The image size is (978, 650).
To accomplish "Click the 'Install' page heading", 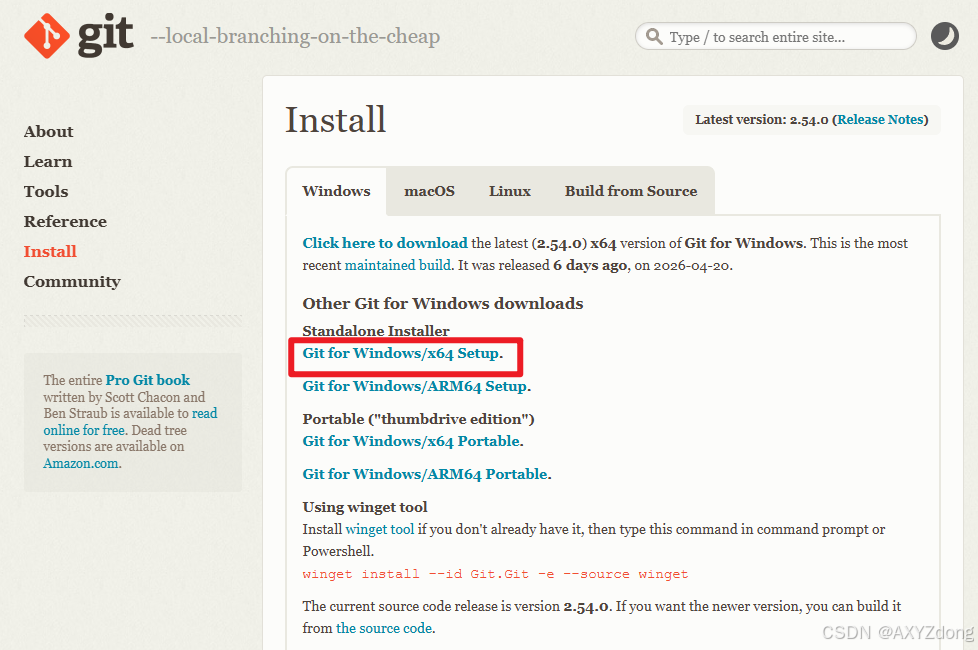I will point(336,119).
